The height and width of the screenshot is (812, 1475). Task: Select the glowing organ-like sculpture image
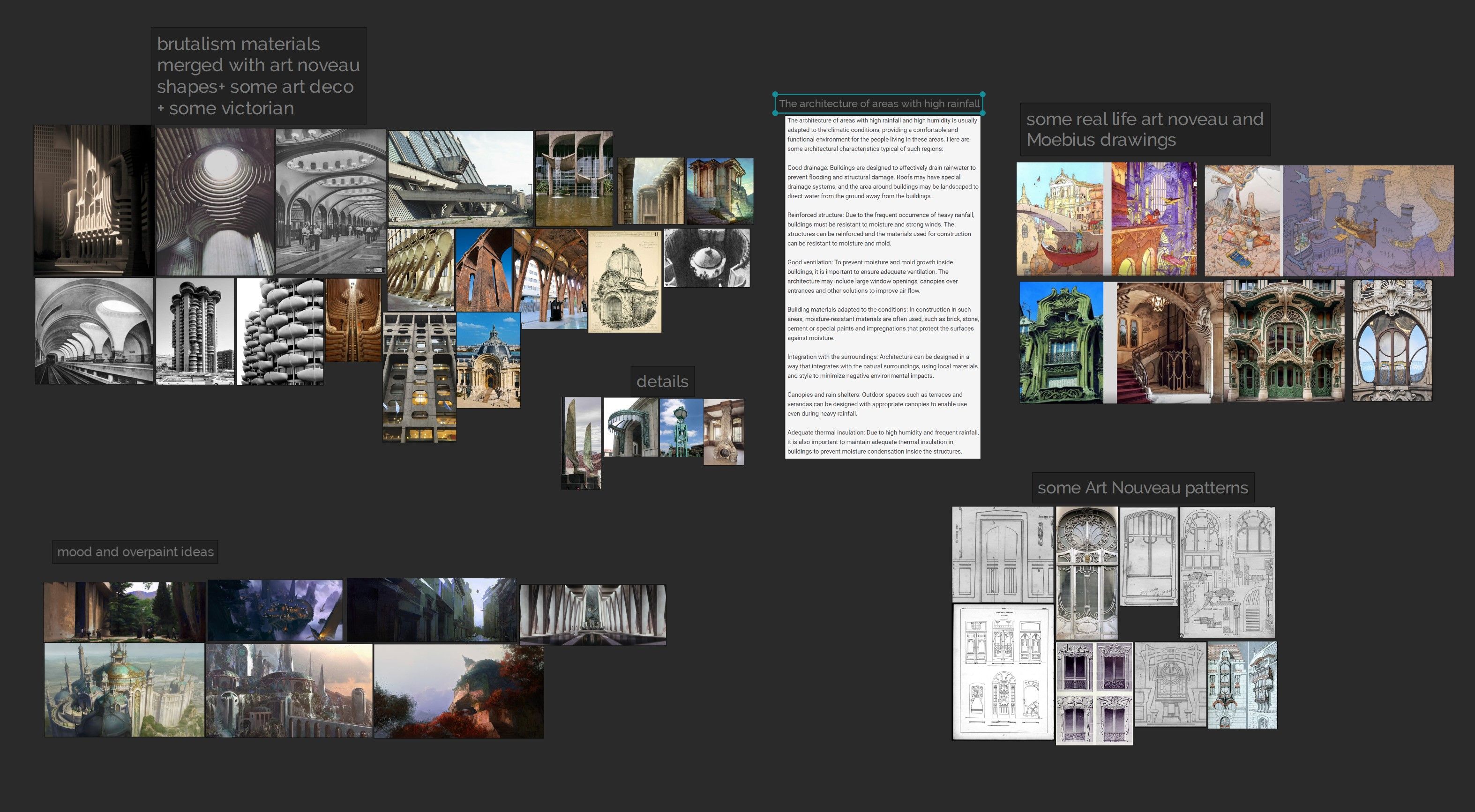(x=93, y=200)
